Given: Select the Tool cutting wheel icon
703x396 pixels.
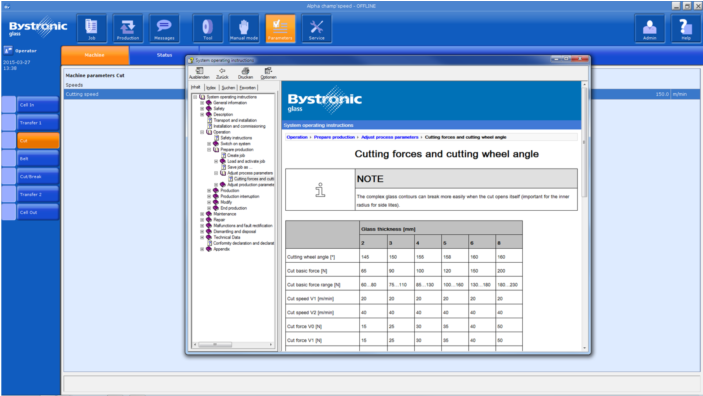Looking at the screenshot, I should 208,28.
